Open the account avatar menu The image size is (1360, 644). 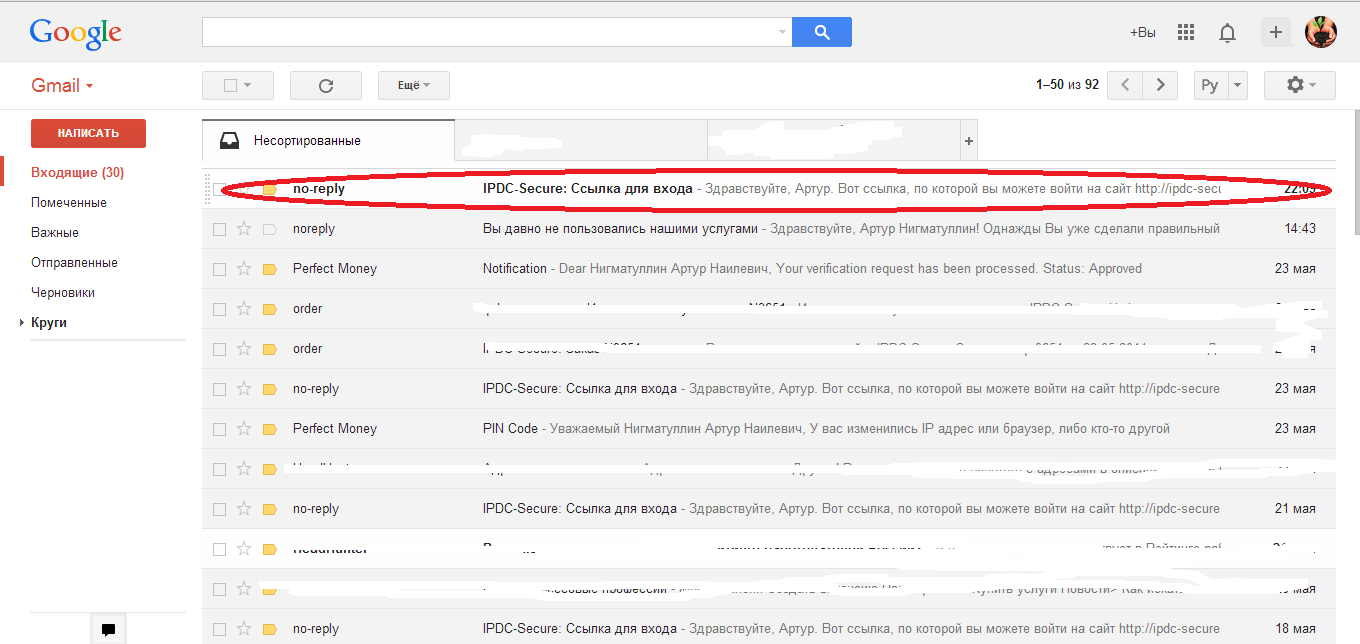[1321, 32]
